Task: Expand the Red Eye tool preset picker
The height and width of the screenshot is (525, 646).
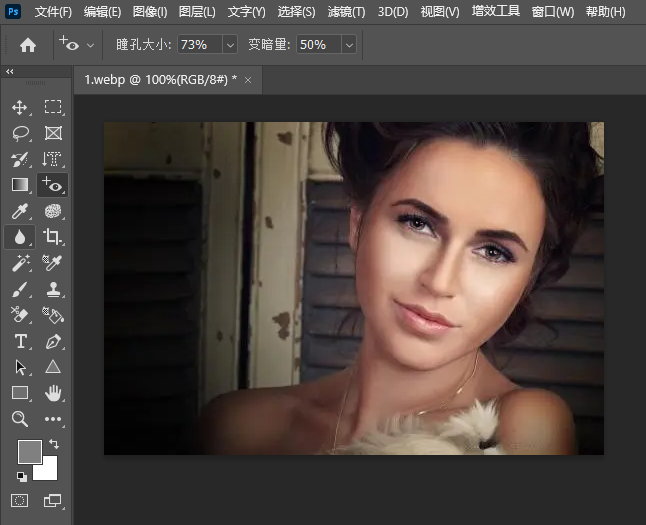Action: click(x=91, y=45)
